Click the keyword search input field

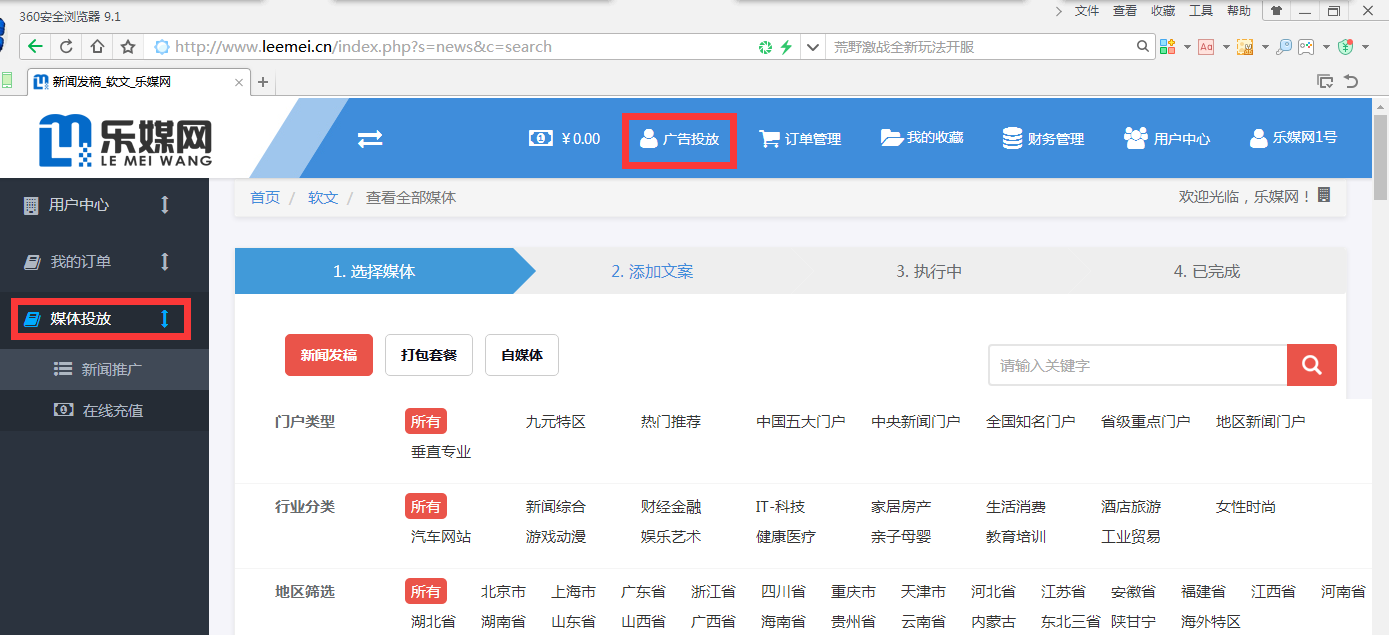point(1137,366)
